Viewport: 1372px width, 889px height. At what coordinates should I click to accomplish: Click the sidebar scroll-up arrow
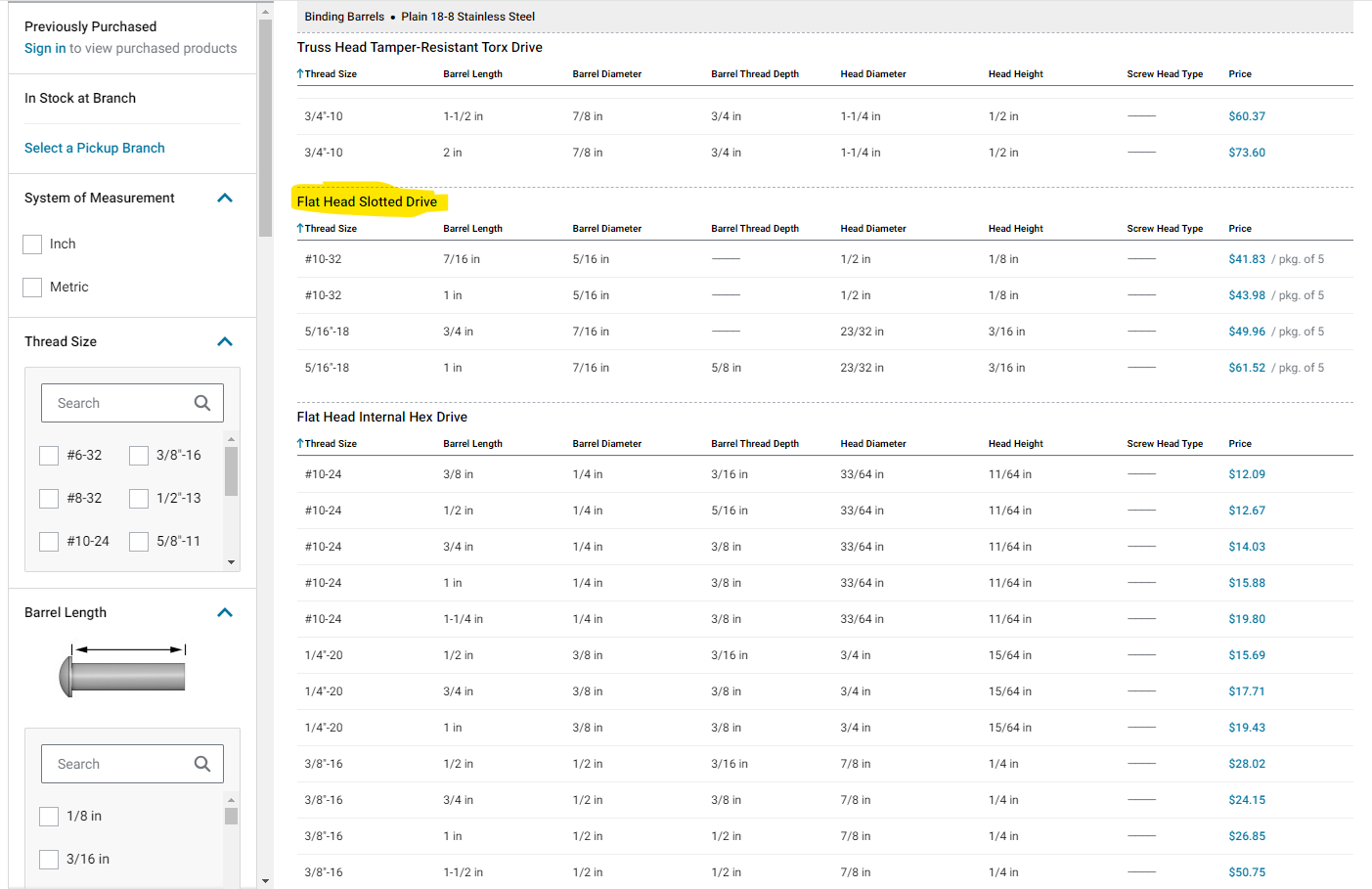pyautogui.click(x=265, y=12)
